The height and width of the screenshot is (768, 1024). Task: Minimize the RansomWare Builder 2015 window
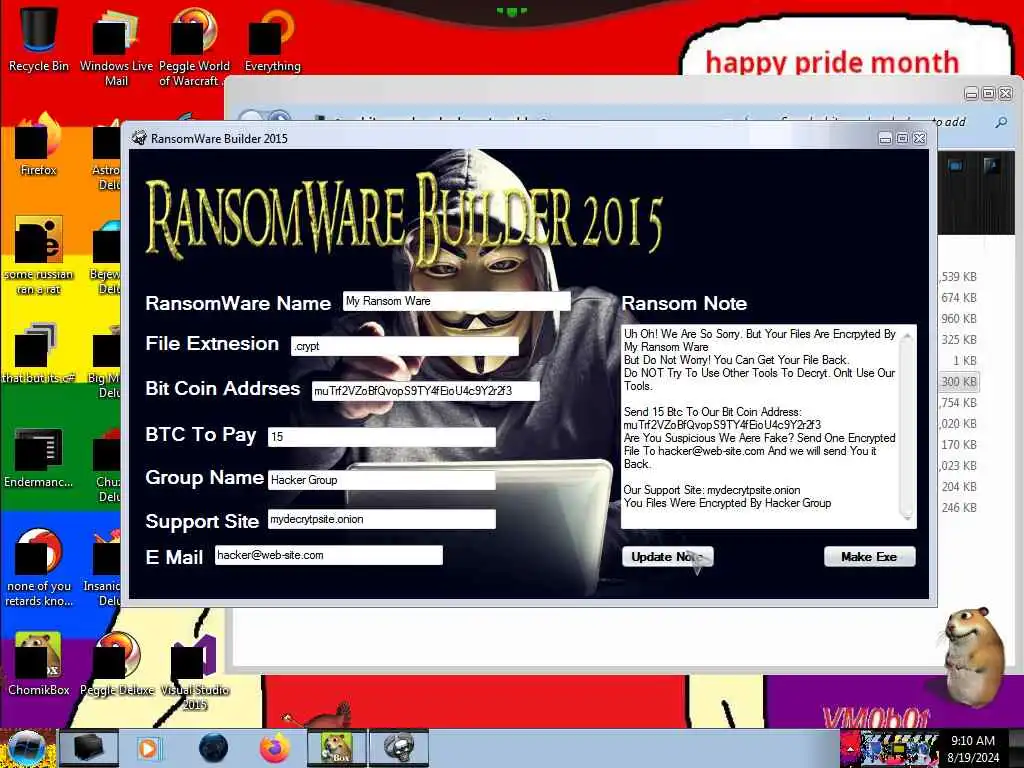tap(885, 138)
